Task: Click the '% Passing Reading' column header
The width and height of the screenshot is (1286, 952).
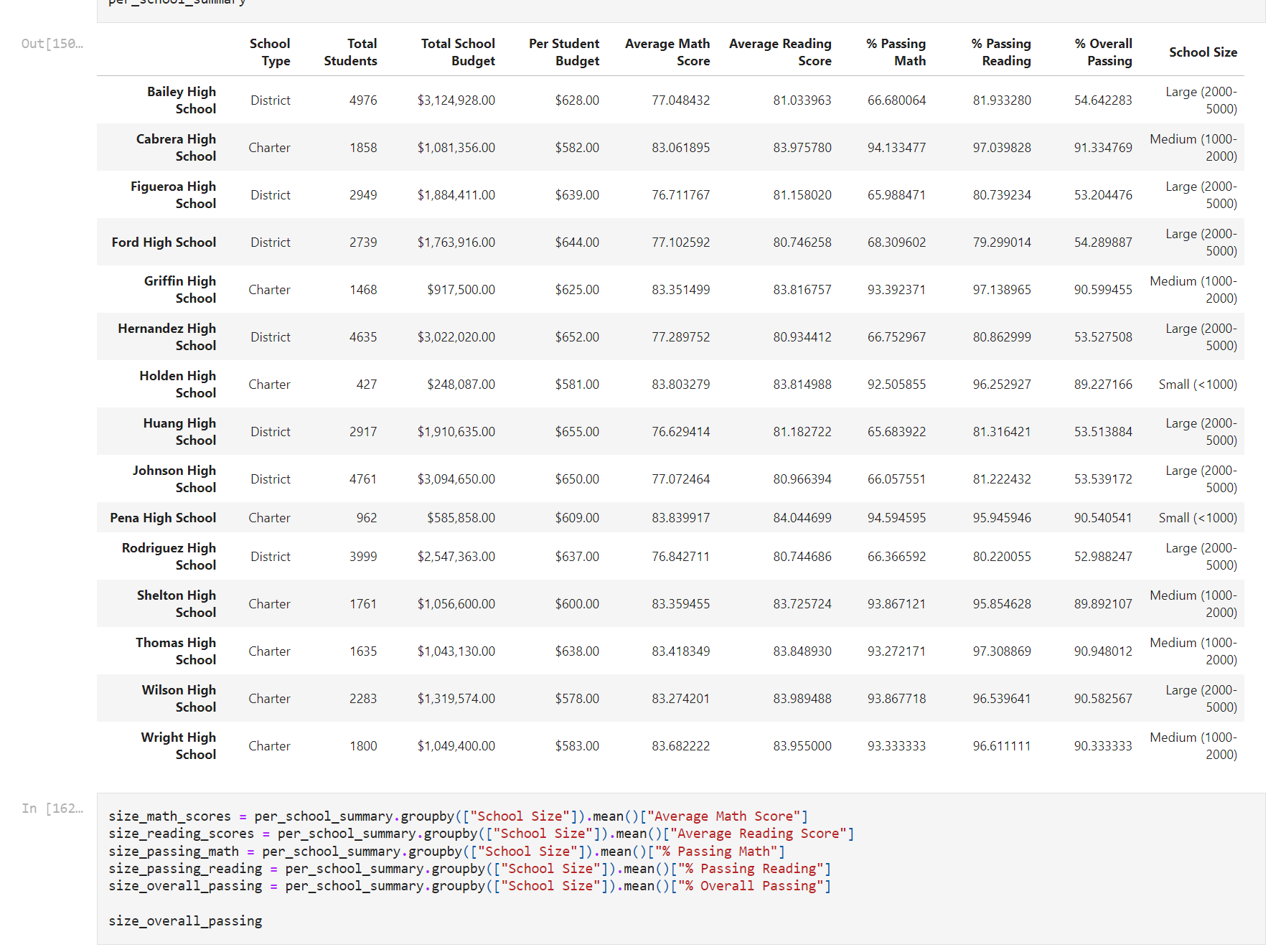Action: (1001, 52)
